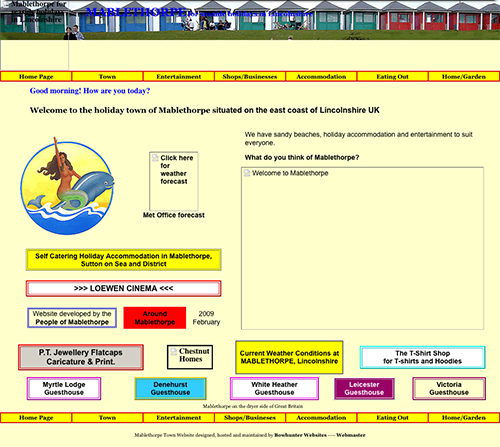Open the red Around Mablethorpe button

coord(155,318)
